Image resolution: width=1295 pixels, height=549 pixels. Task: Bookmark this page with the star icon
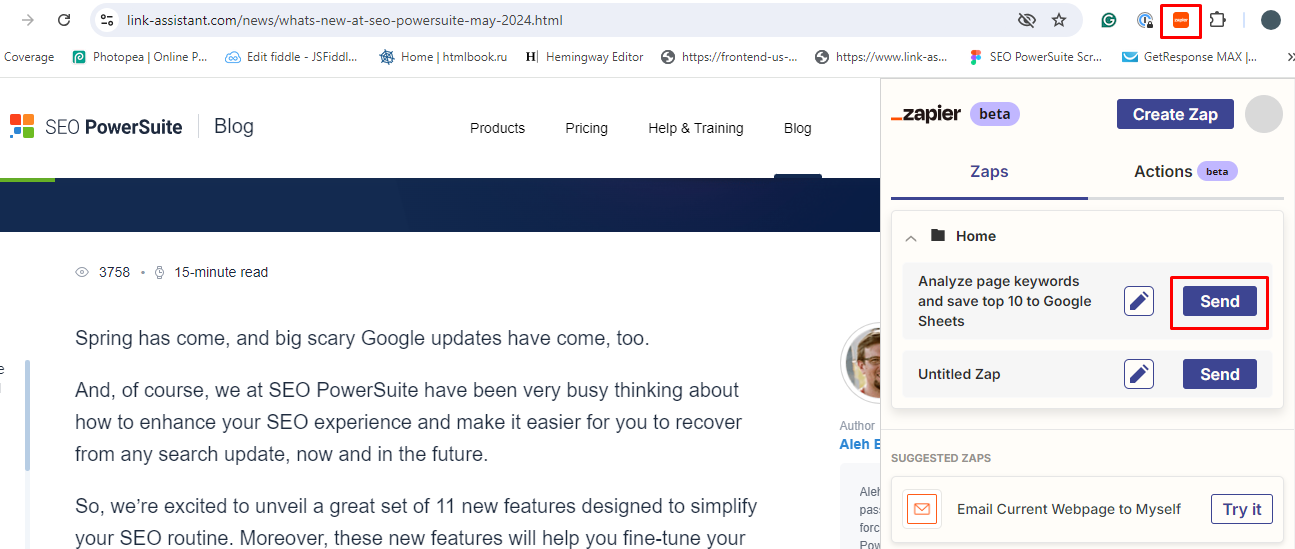(x=1059, y=20)
